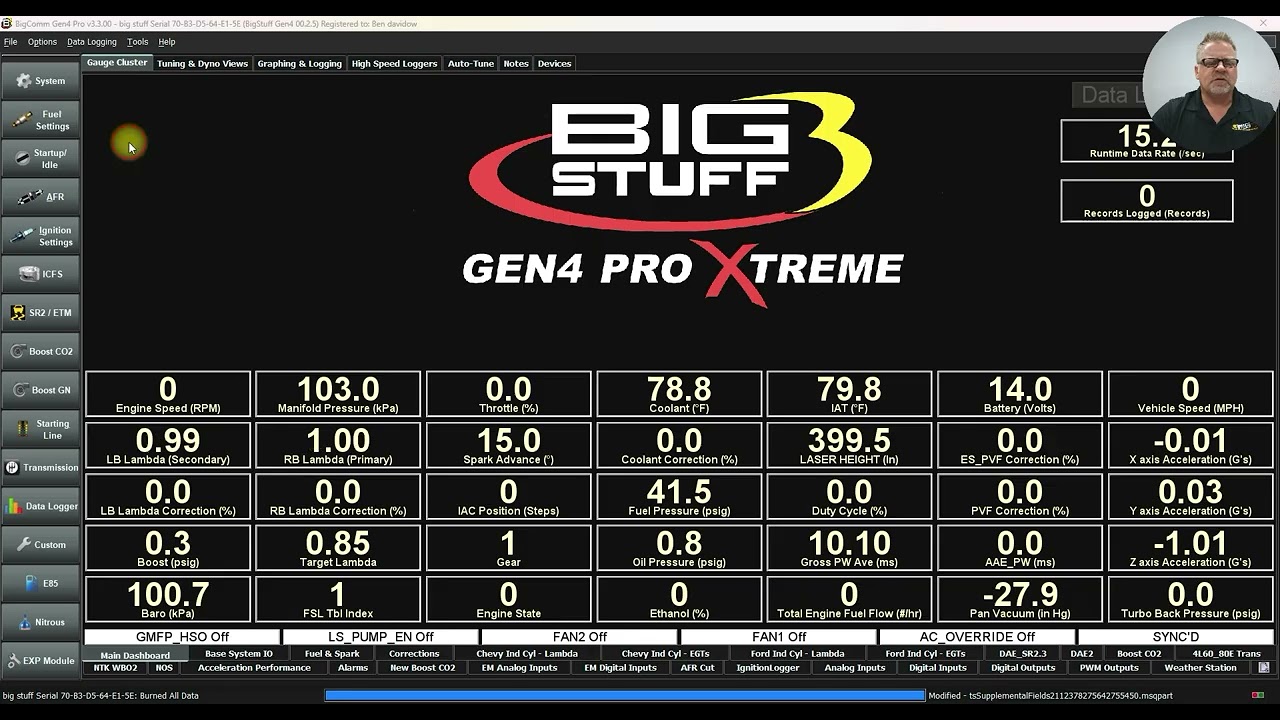Select the Corrections dashboard tab

click(x=414, y=654)
